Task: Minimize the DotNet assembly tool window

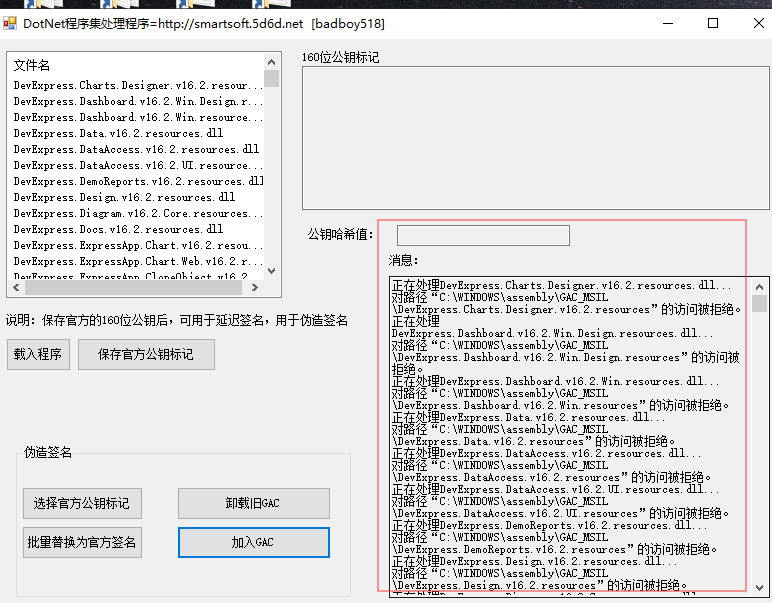Action: 667,23
